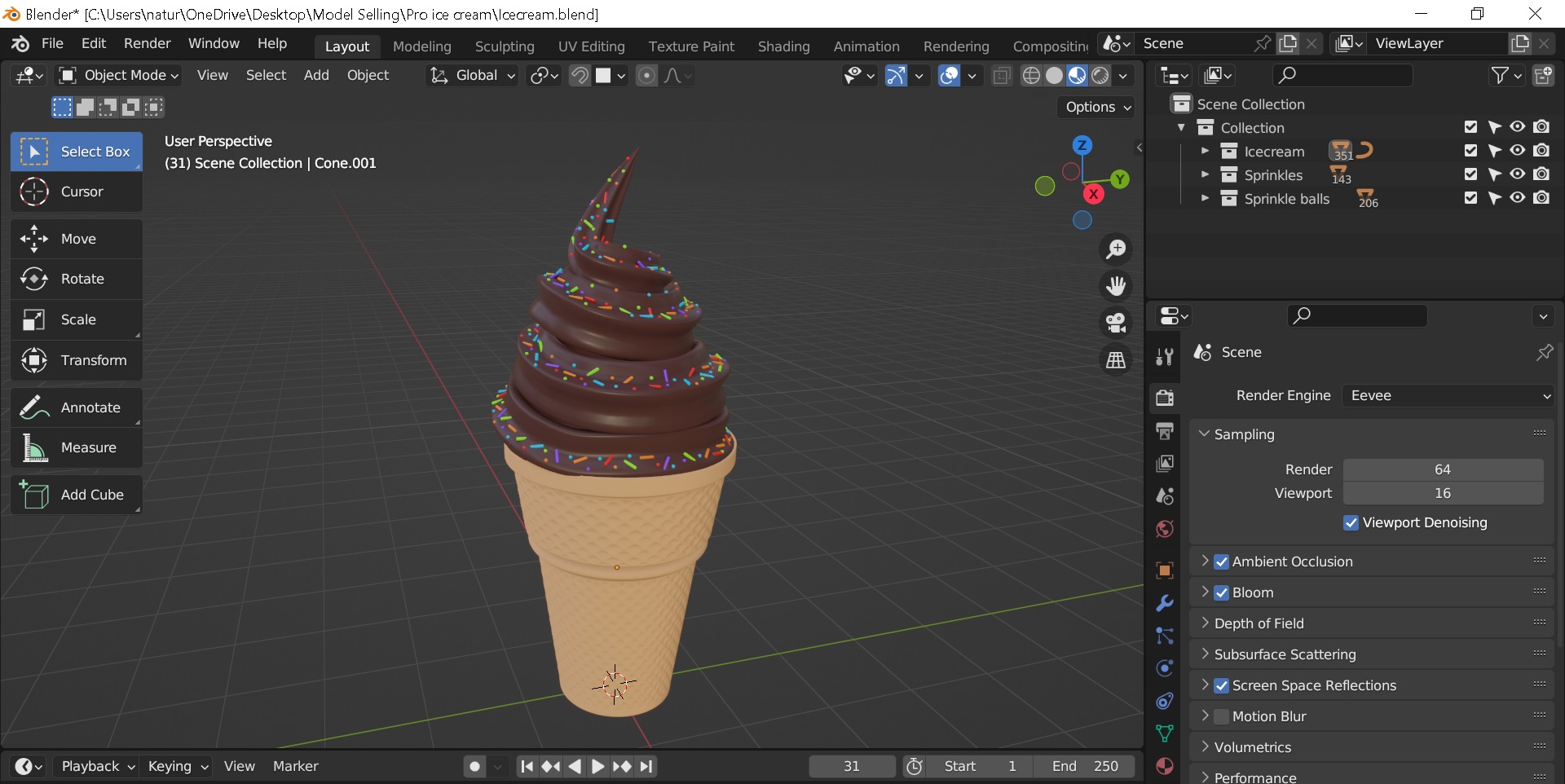The image size is (1565, 784).
Task: Open the Options dropdown in viewport
Action: (x=1097, y=107)
